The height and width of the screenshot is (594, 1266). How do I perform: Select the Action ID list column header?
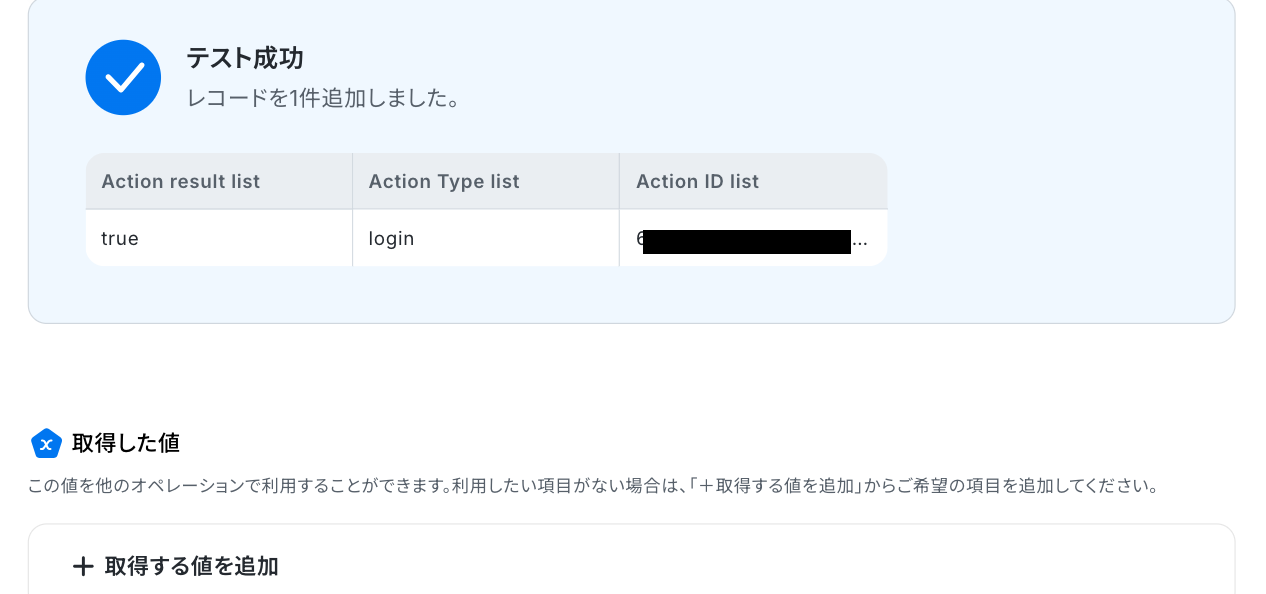[697, 181]
